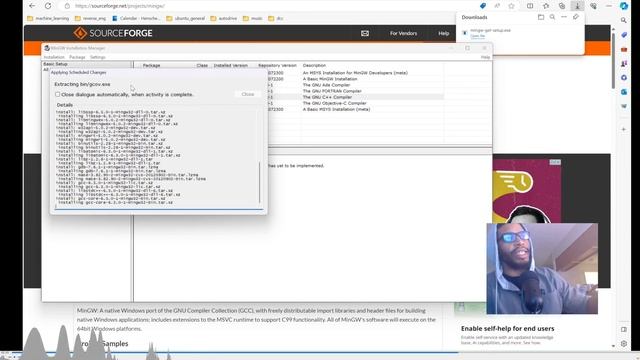Open the Outlook icon in the Edge sidebar
The width and height of the screenshot is (640, 360).
coord(624,92)
